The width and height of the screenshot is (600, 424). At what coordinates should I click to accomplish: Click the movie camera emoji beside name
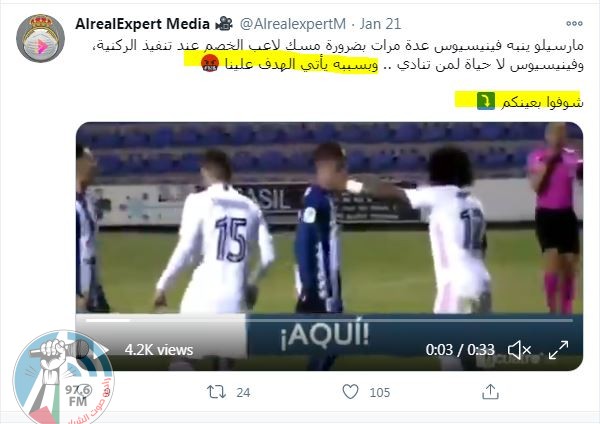pyautogui.click(x=224, y=24)
